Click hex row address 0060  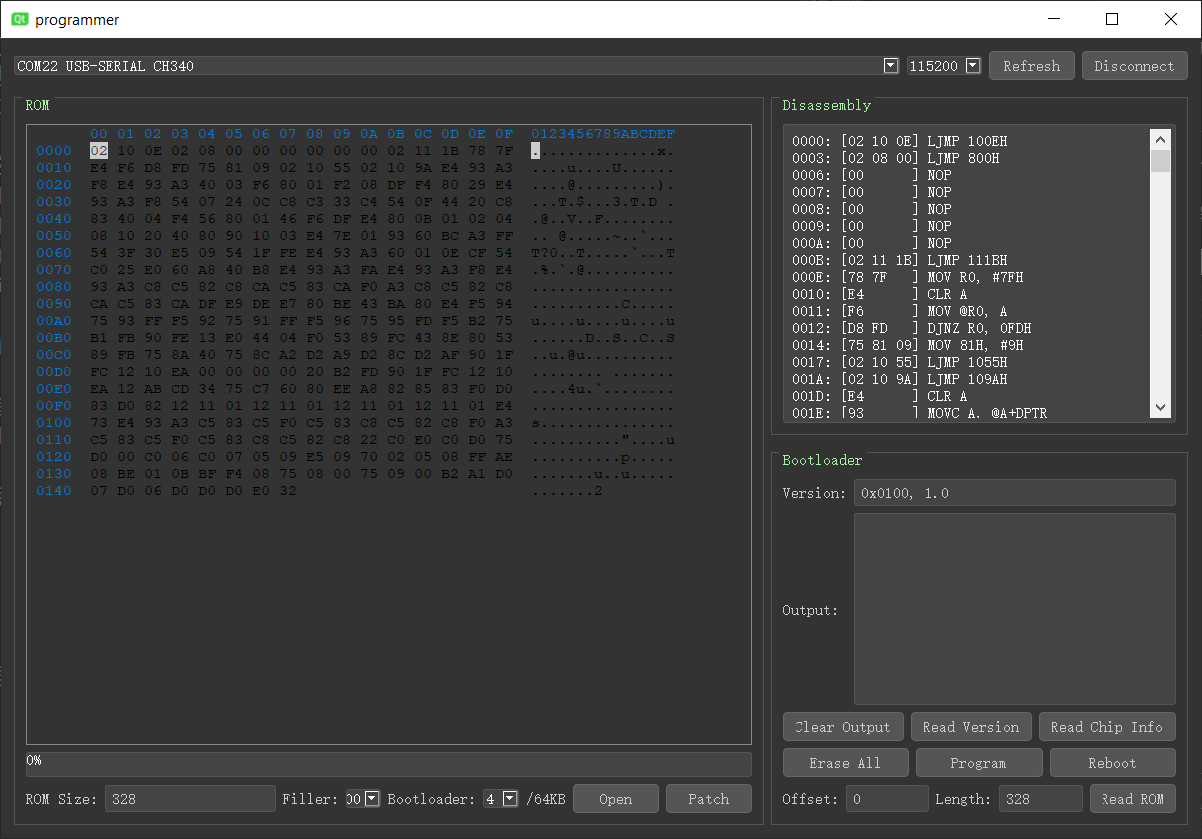[53, 253]
